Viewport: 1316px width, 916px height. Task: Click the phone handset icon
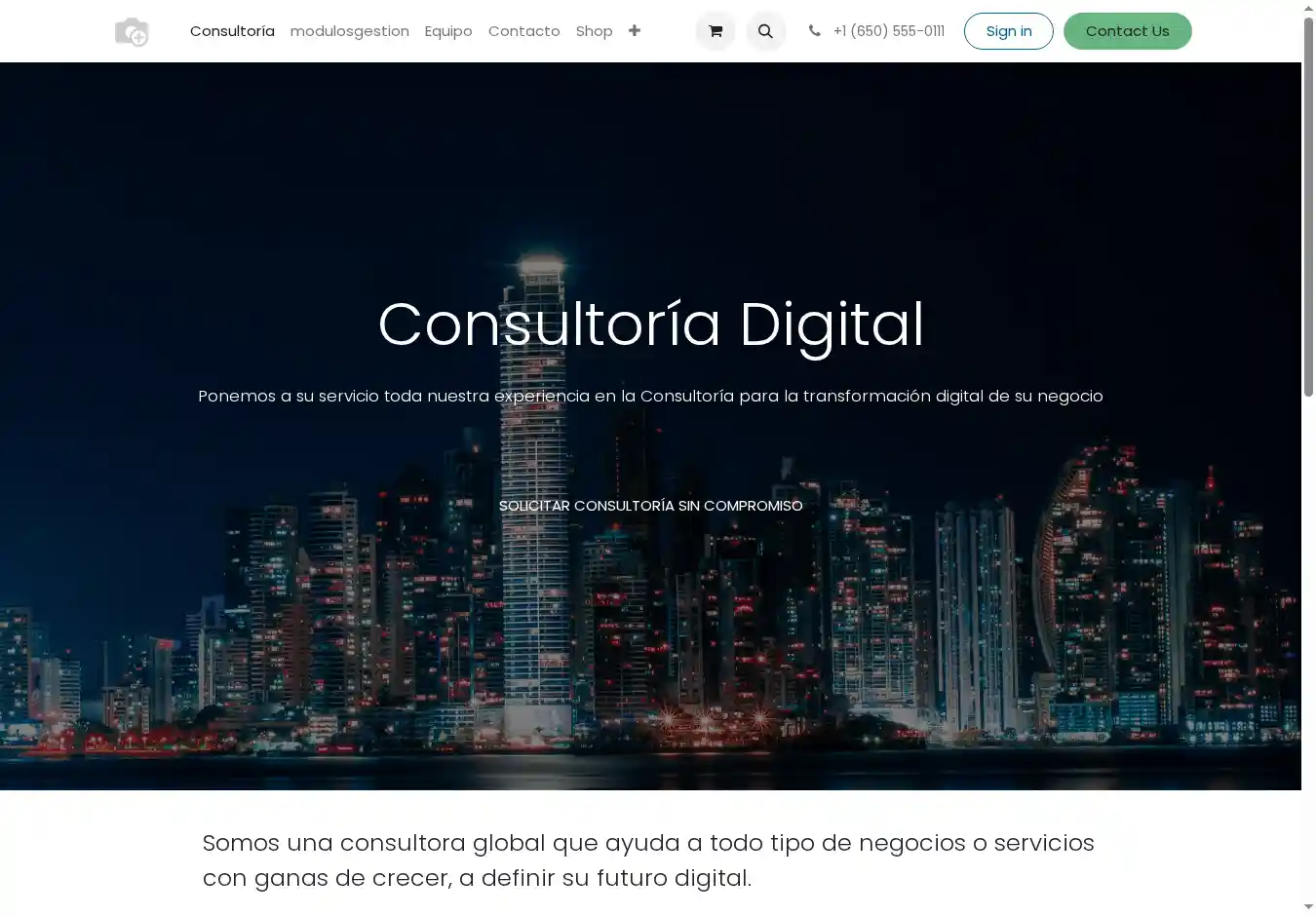click(815, 31)
